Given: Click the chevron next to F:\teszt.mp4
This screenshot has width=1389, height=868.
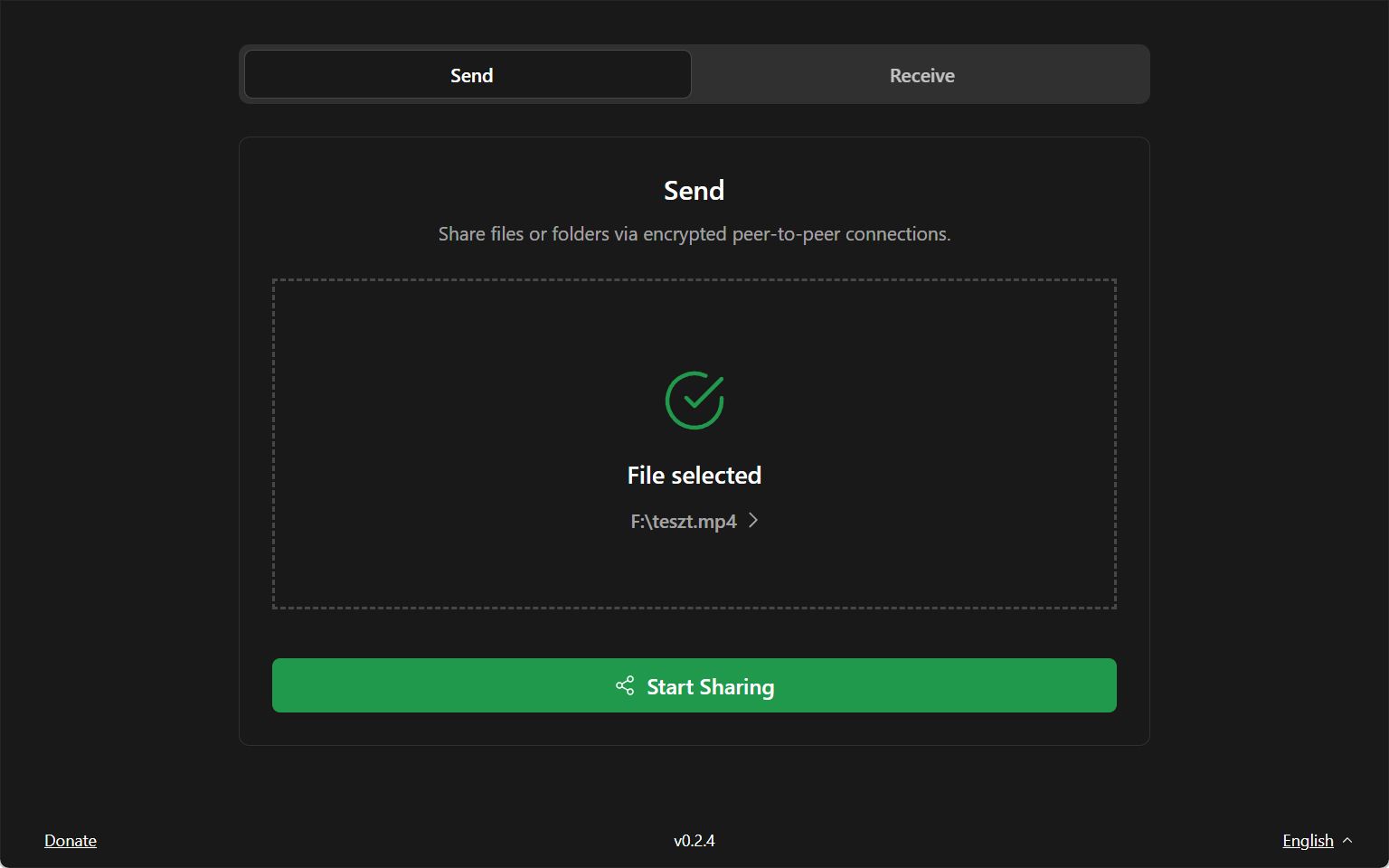Looking at the screenshot, I should point(753,521).
